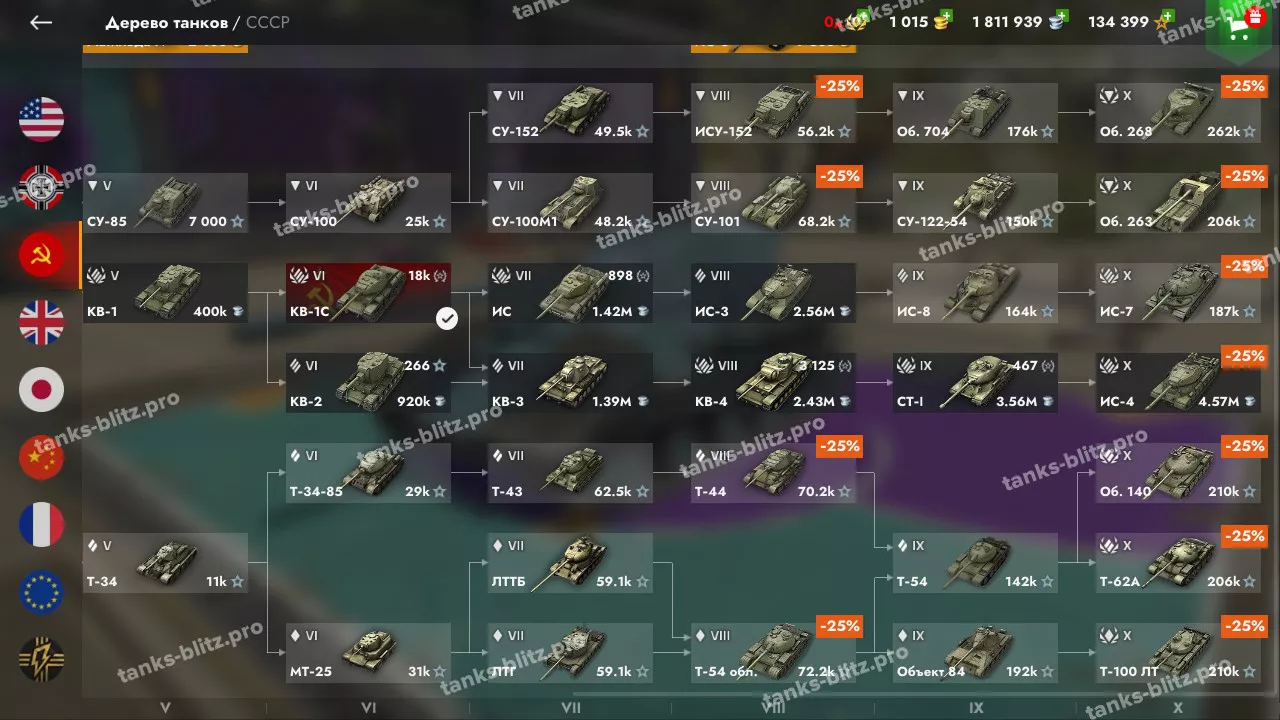
Task: Select the Т-34 tier V tank
Action: [x=165, y=563]
